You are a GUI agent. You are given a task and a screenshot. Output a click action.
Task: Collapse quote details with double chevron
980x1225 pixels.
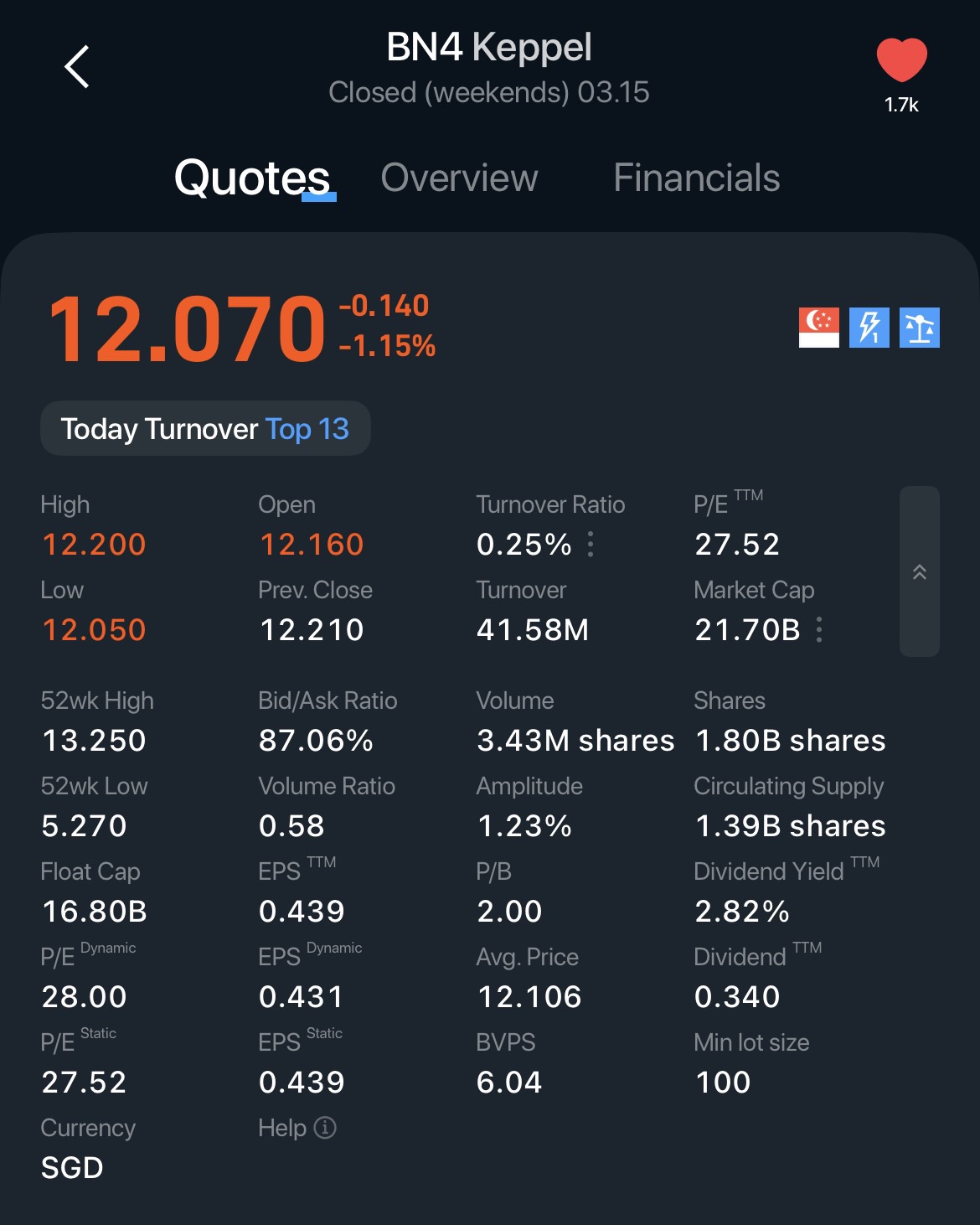[x=919, y=571]
